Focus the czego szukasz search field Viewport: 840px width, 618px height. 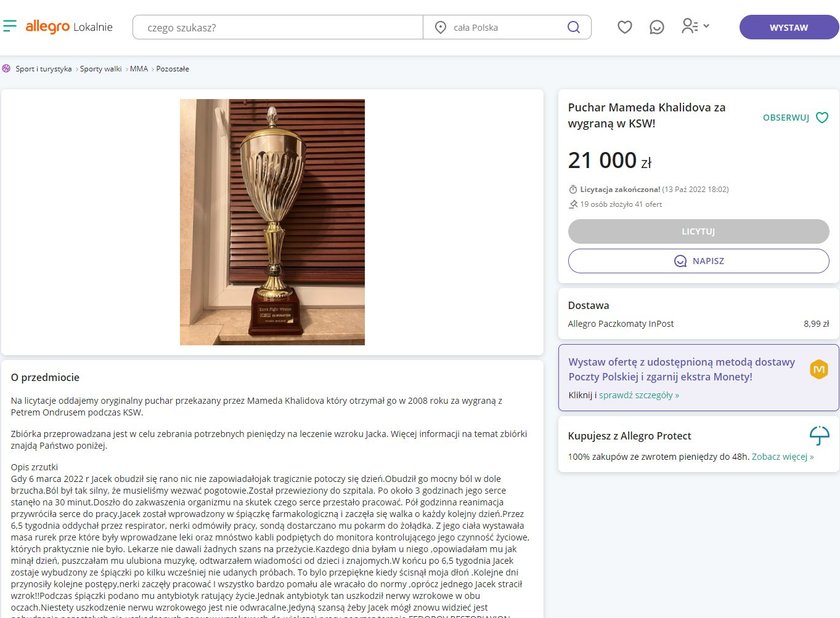(x=278, y=27)
